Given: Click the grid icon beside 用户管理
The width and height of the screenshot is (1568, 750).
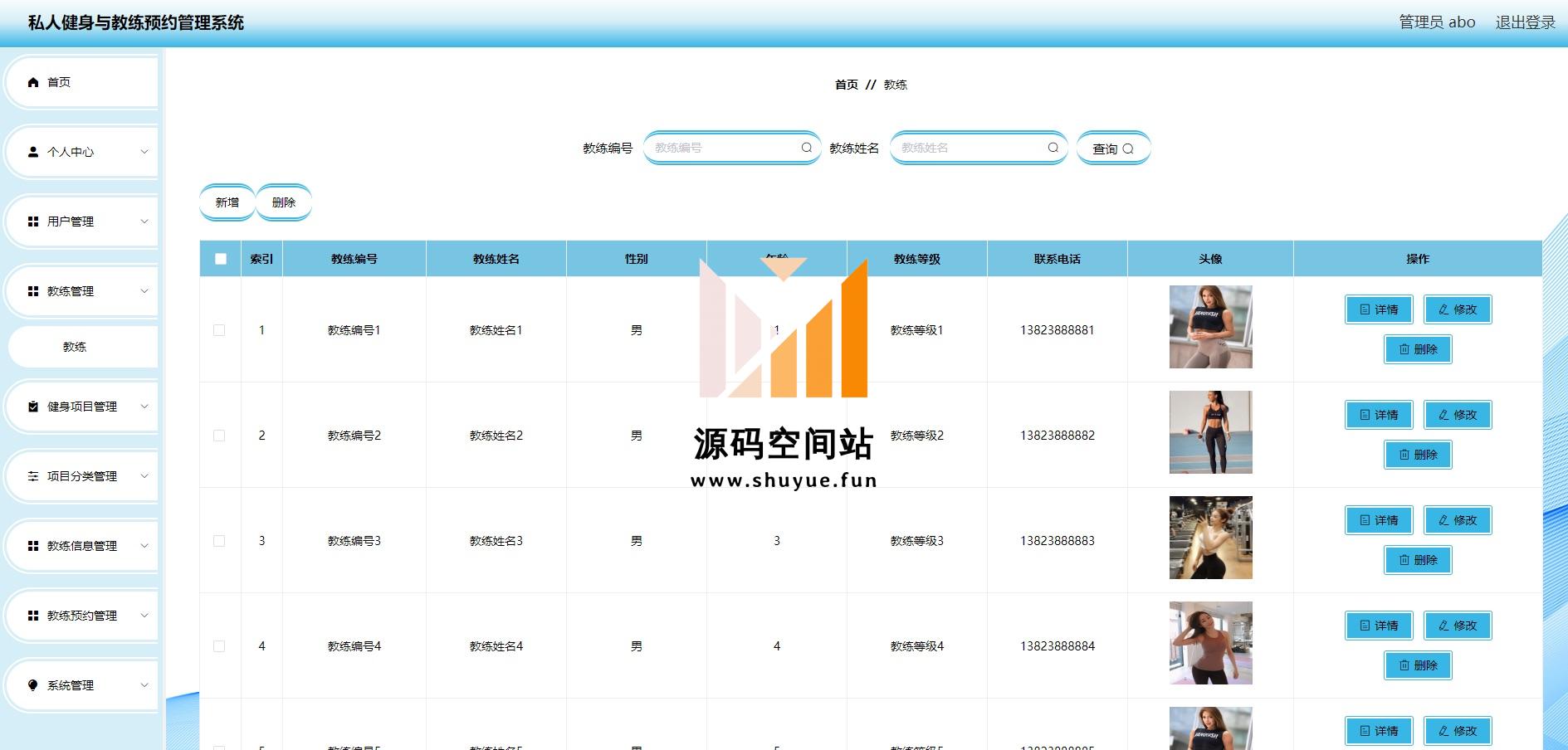Looking at the screenshot, I should tap(33, 222).
